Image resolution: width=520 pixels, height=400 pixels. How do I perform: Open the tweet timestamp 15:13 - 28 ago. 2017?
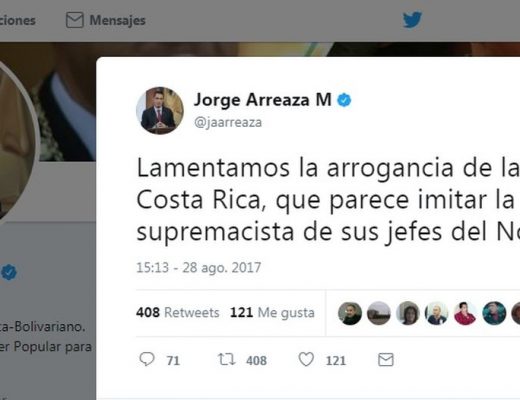(199, 268)
